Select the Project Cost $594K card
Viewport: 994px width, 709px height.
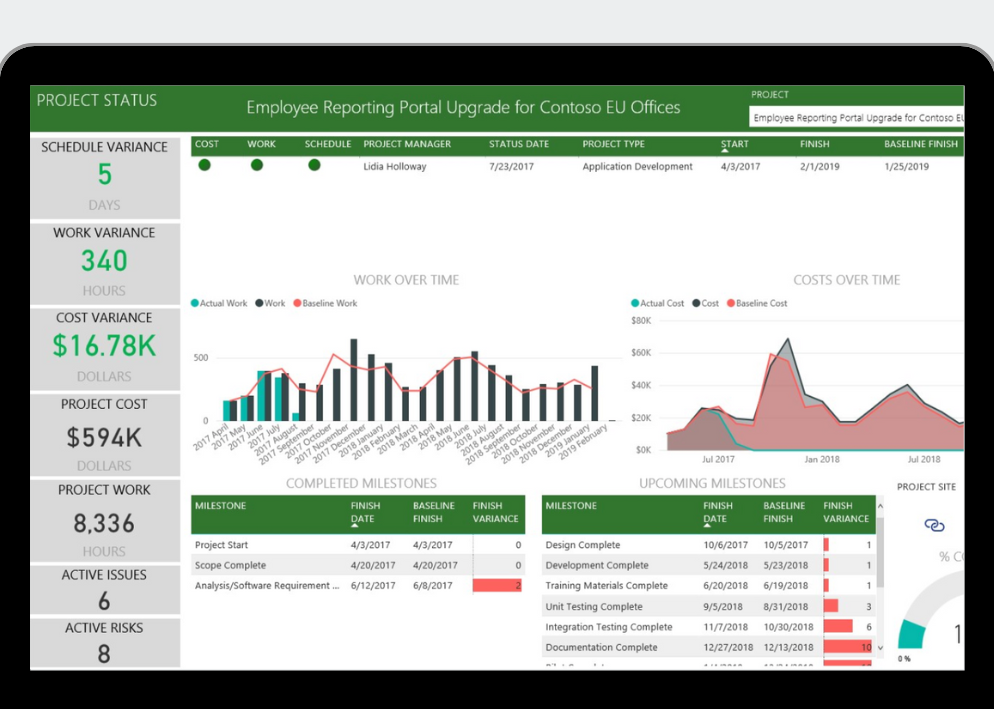coord(105,435)
